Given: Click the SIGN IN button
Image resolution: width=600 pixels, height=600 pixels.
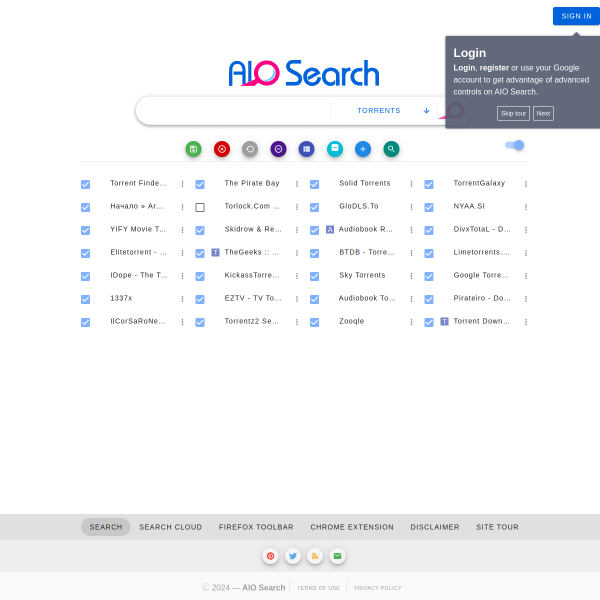Looking at the screenshot, I should pyautogui.click(x=576, y=16).
